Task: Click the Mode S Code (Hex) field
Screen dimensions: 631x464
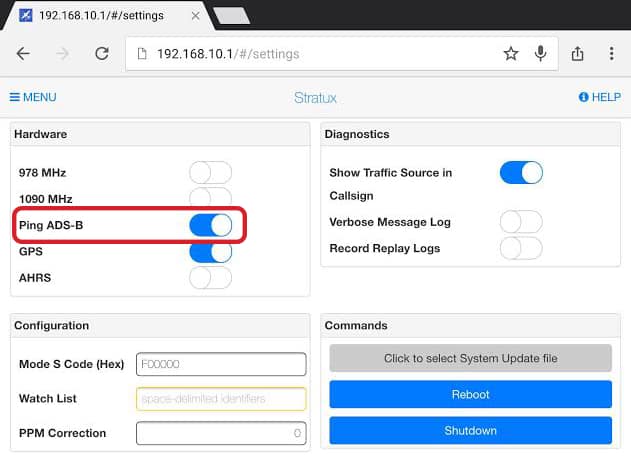Action: tap(221, 364)
